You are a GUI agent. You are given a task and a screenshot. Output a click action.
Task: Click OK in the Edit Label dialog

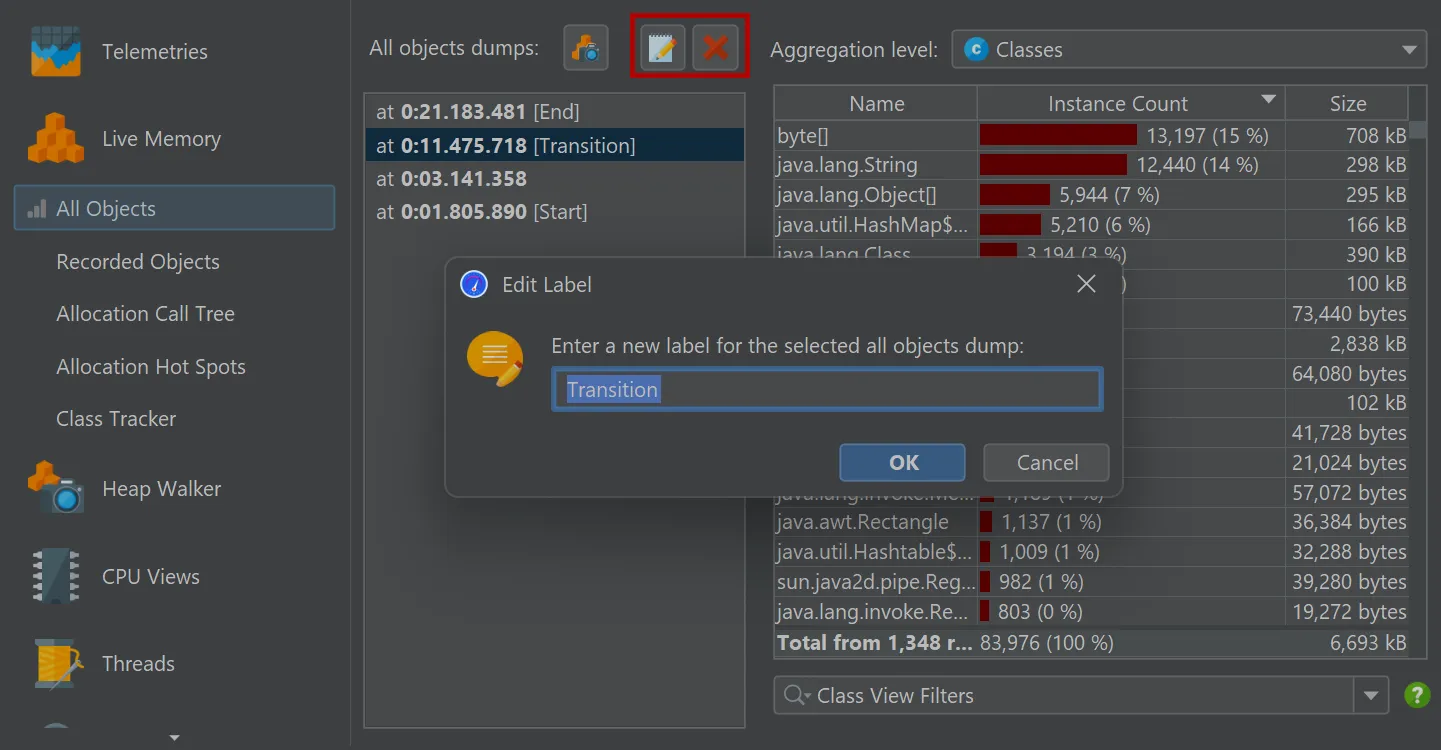(903, 462)
